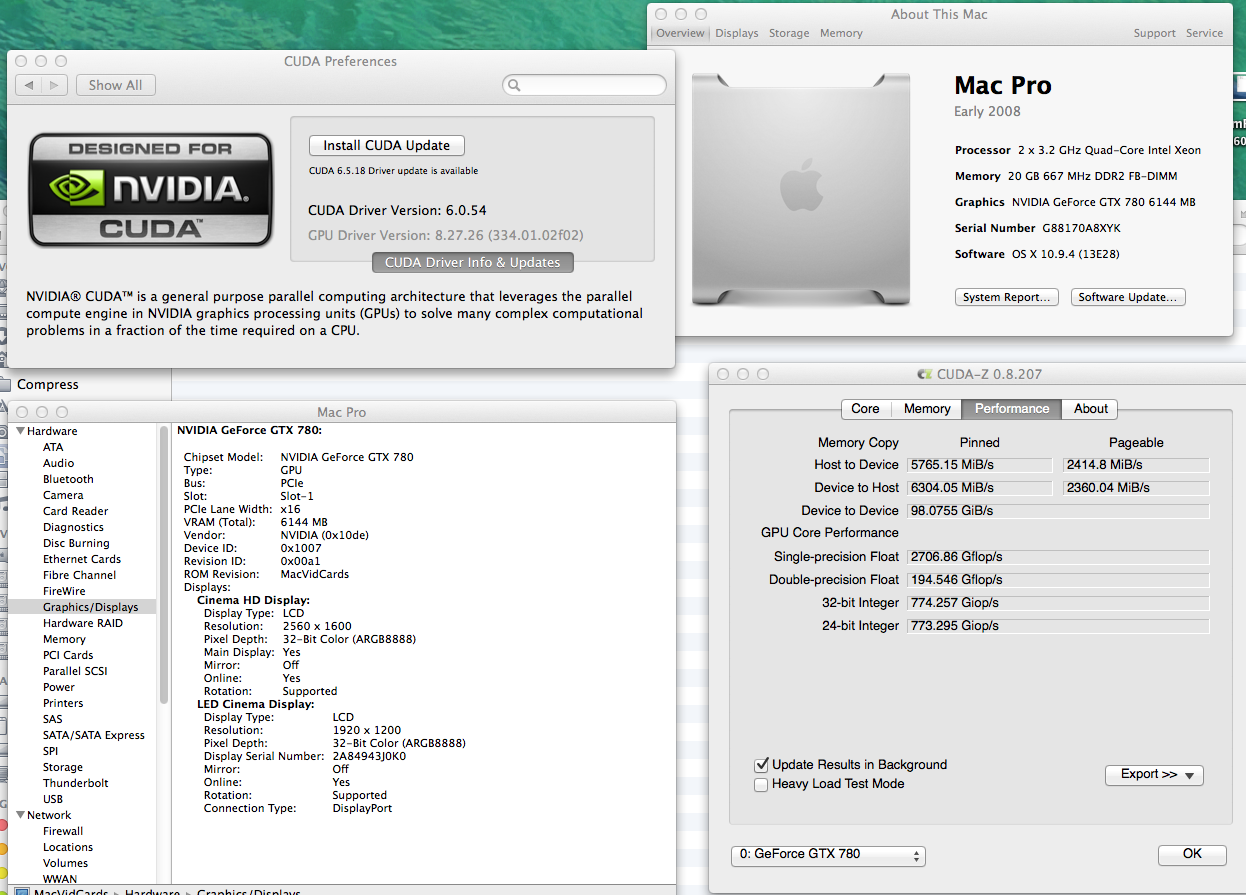The image size is (1246, 895).
Task: Select USB in the sidebar
Action: pyautogui.click(x=53, y=800)
